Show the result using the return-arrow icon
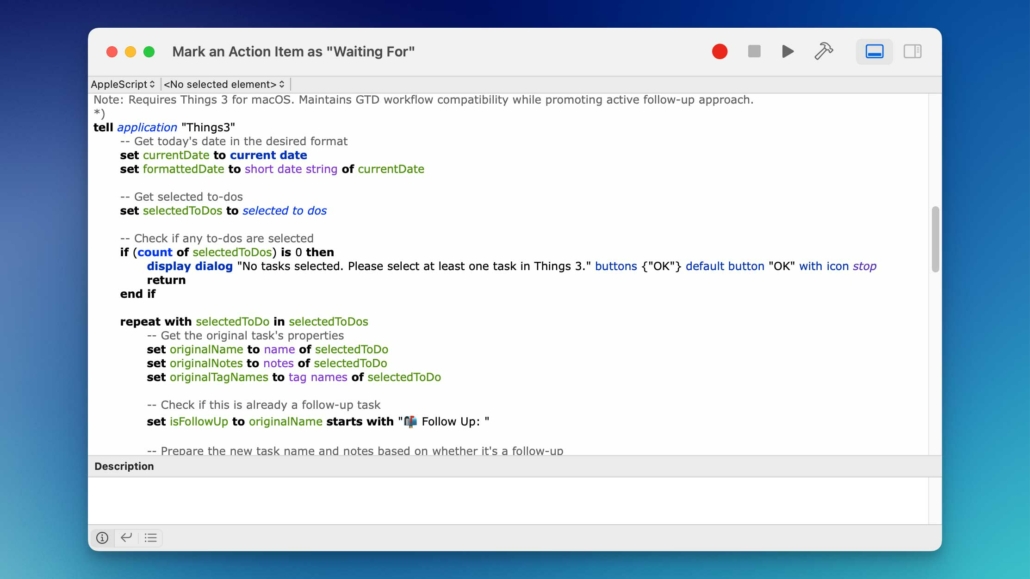The image size is (1030, 579). (126, 538)
